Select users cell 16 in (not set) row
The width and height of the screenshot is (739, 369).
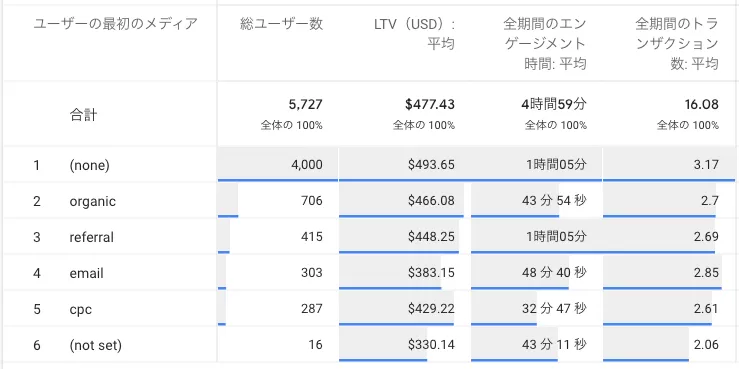[x=316, y=344]
